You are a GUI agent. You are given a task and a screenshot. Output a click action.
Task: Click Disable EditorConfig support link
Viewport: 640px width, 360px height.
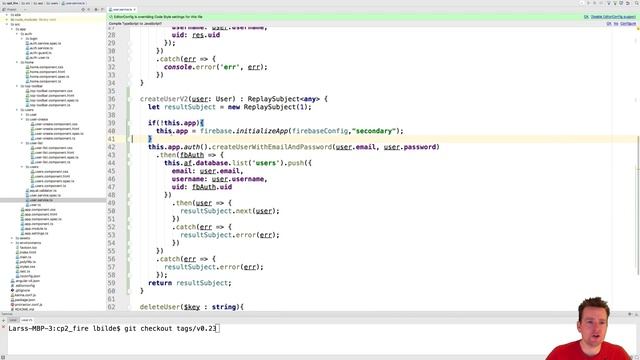click(613, 17)
